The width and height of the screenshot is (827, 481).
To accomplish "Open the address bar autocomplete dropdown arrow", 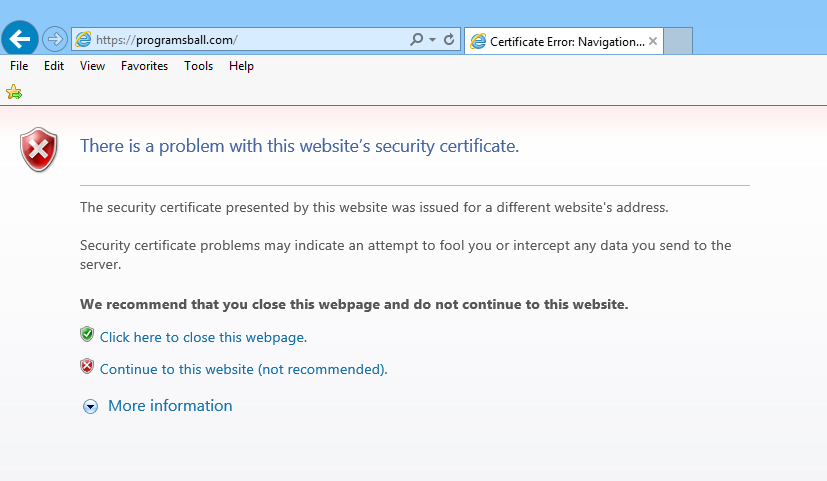I will [432, 40].
